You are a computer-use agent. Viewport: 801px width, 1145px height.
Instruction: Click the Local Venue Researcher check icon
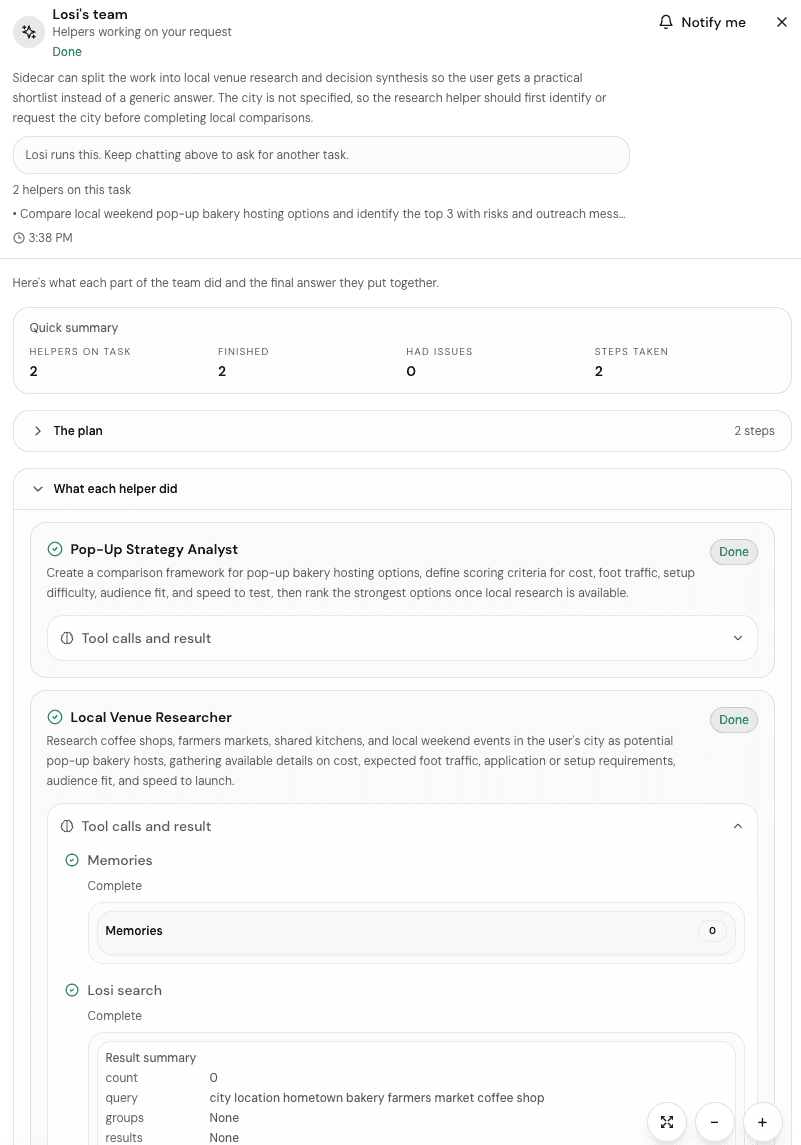coord(55,717)
